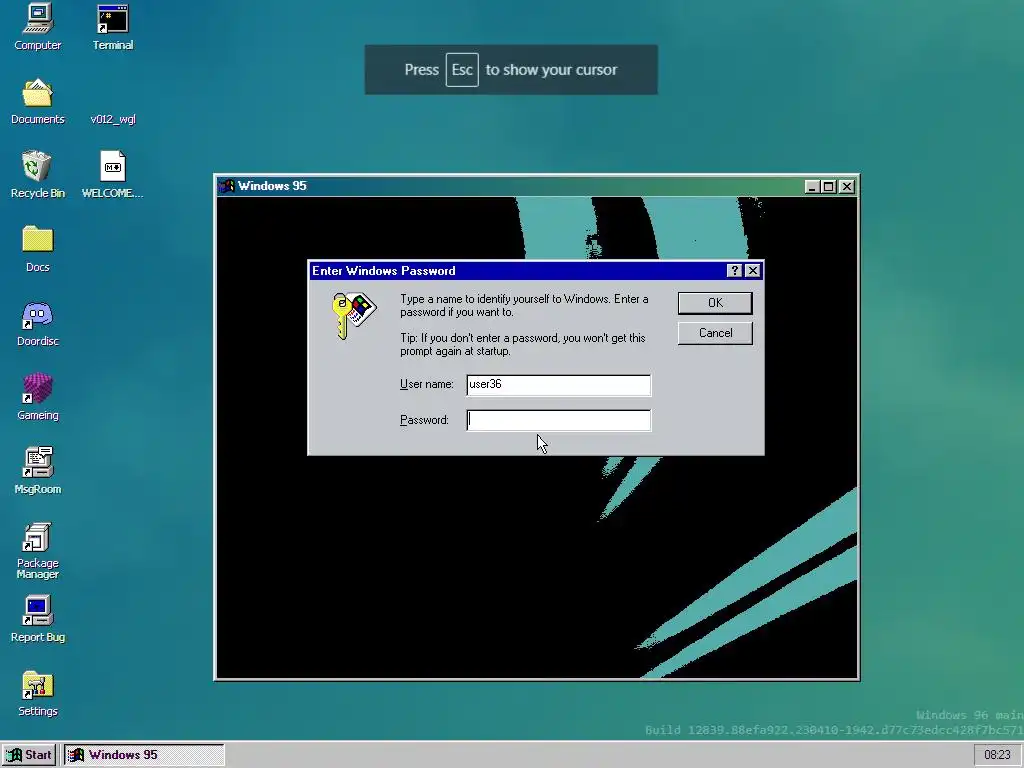The height and width of the screenshot is (768, 1024).
Task: Click the 'Password:' label text
Action: (x=424, y=420)
